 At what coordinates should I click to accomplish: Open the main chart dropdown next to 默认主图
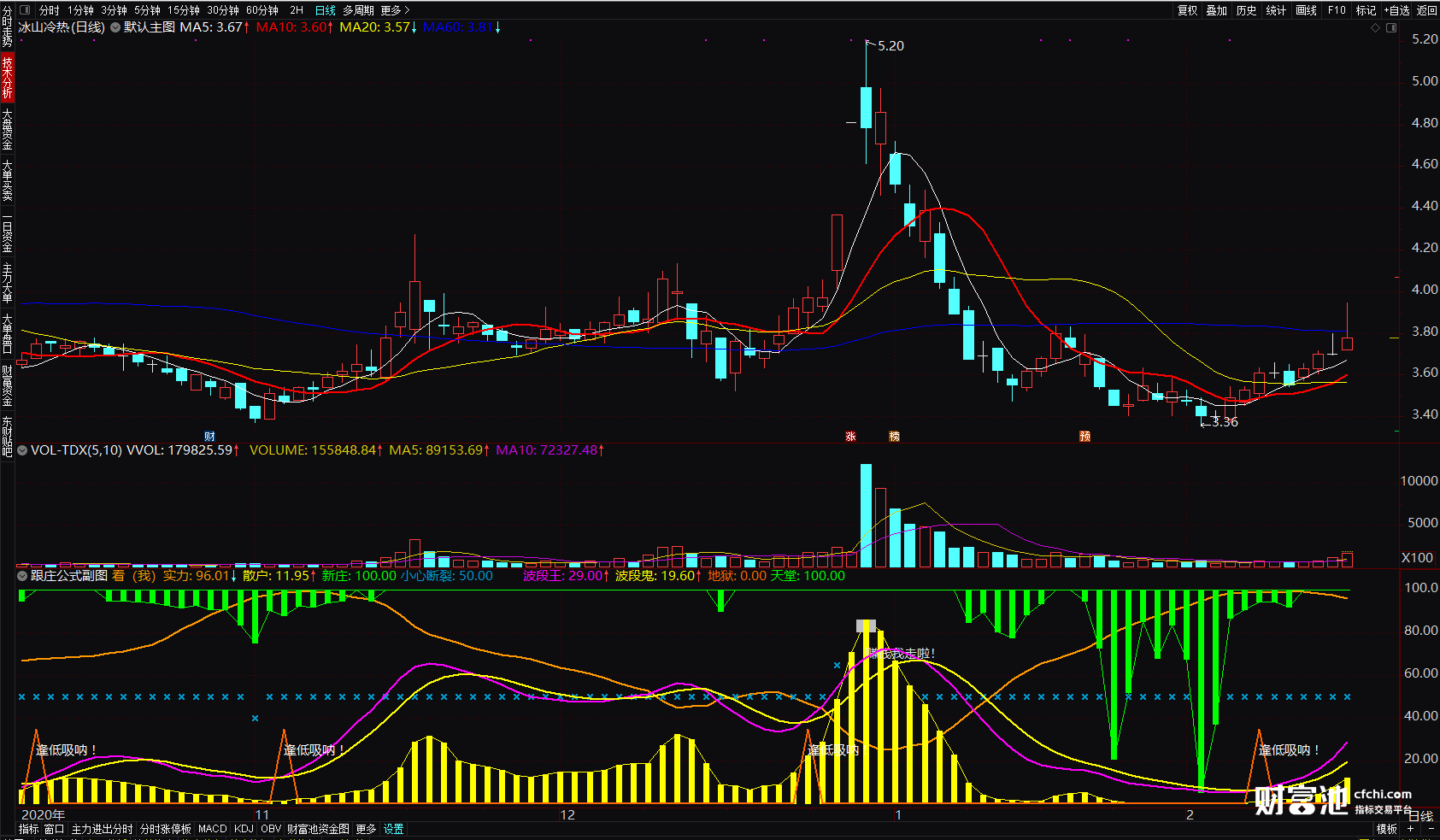click(x=115, y=27)
